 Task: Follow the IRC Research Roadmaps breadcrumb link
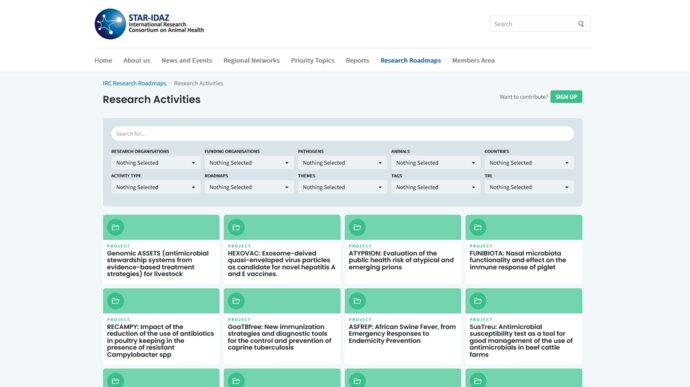click(x=134, y=83)
